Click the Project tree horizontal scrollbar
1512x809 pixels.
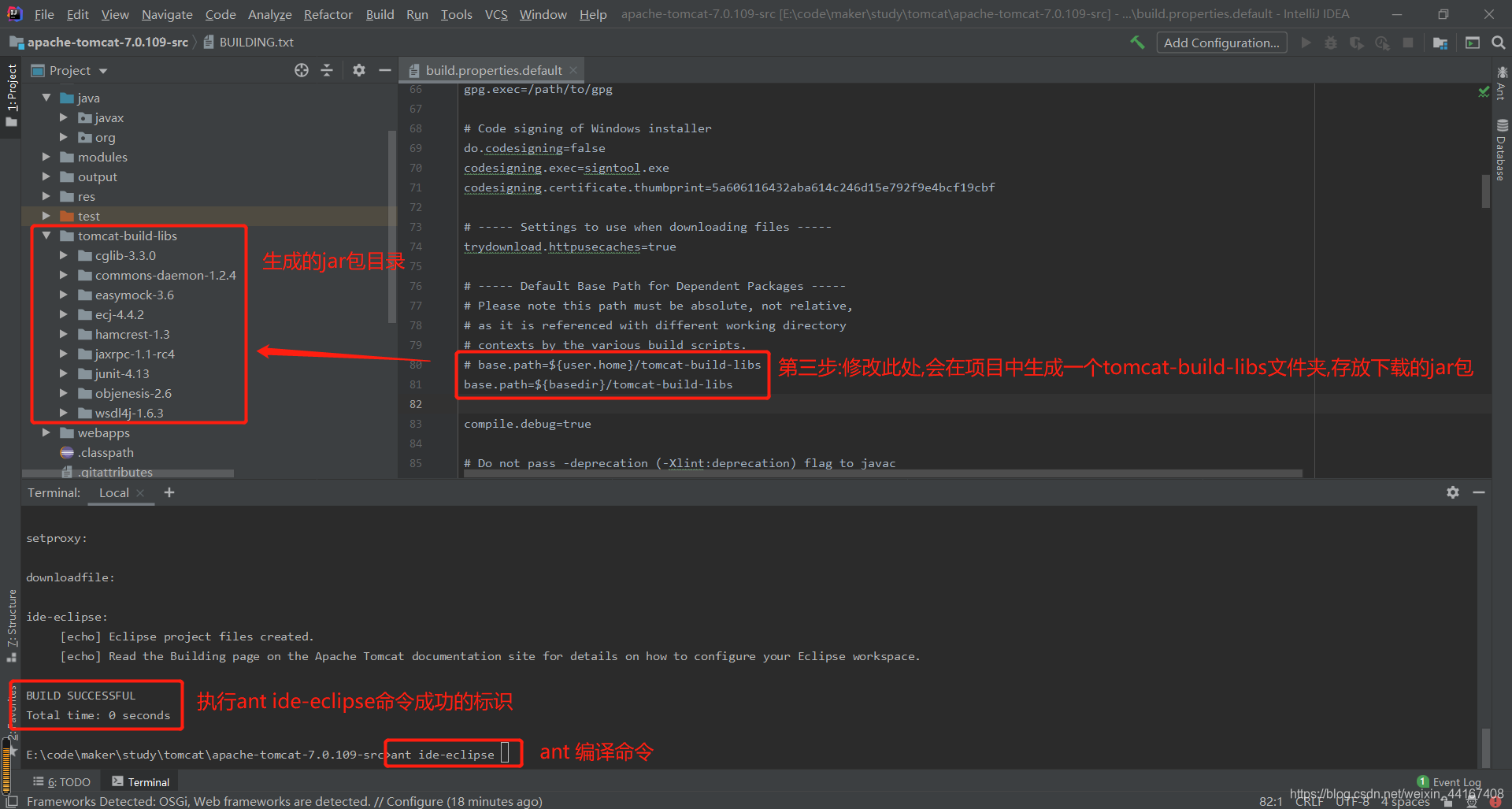128,473
